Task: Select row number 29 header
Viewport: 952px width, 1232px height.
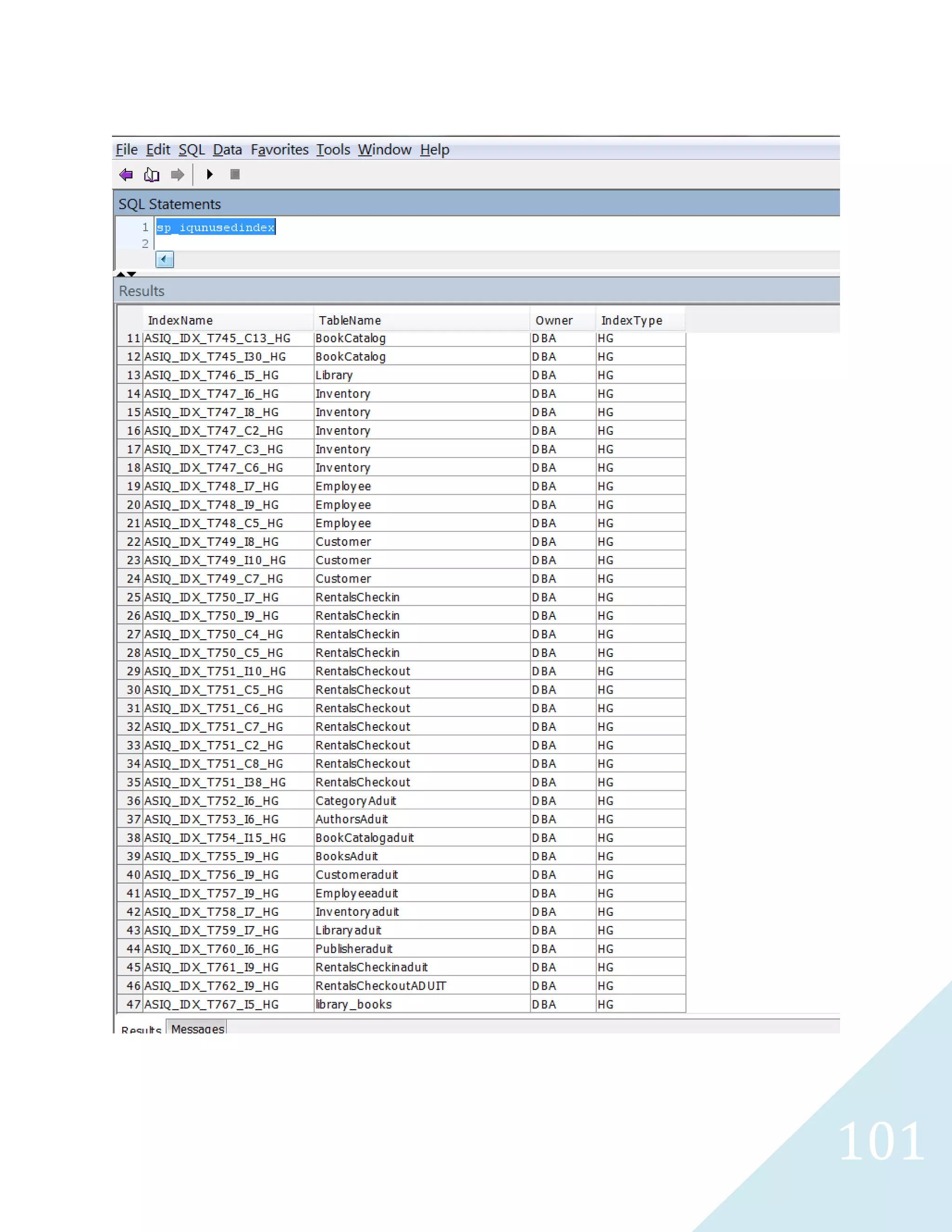Action: coord(130,671)
